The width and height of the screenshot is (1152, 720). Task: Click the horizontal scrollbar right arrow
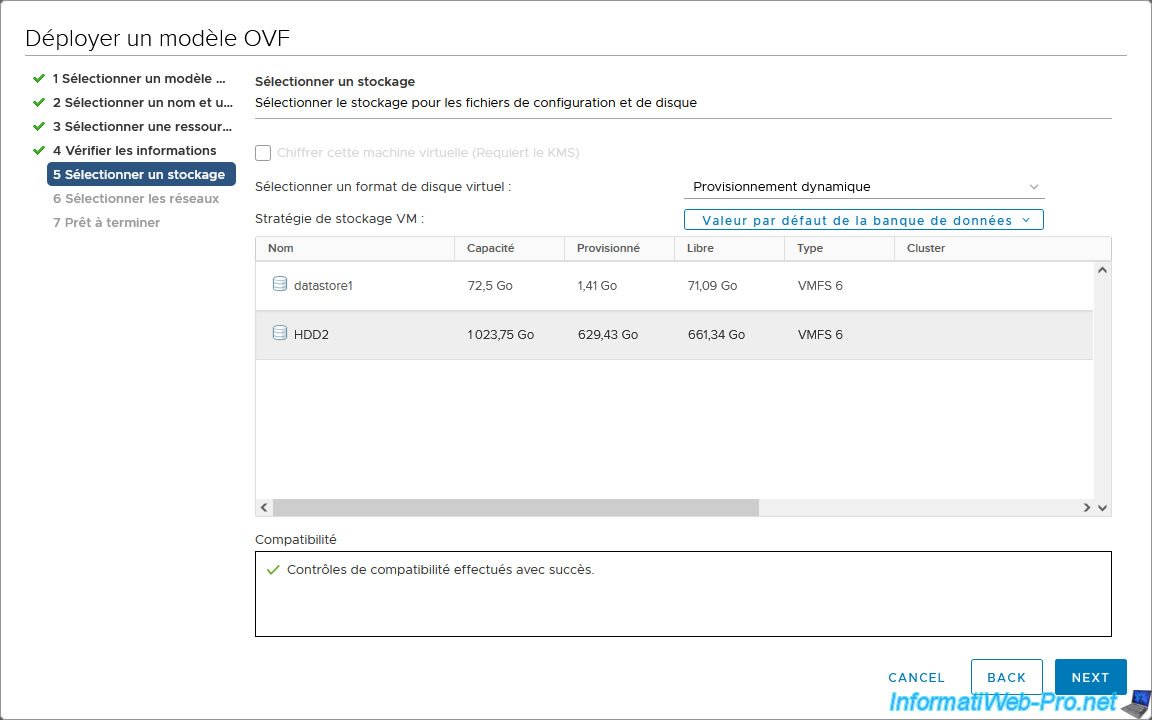pyautogui.click(x=1087, y=508)
